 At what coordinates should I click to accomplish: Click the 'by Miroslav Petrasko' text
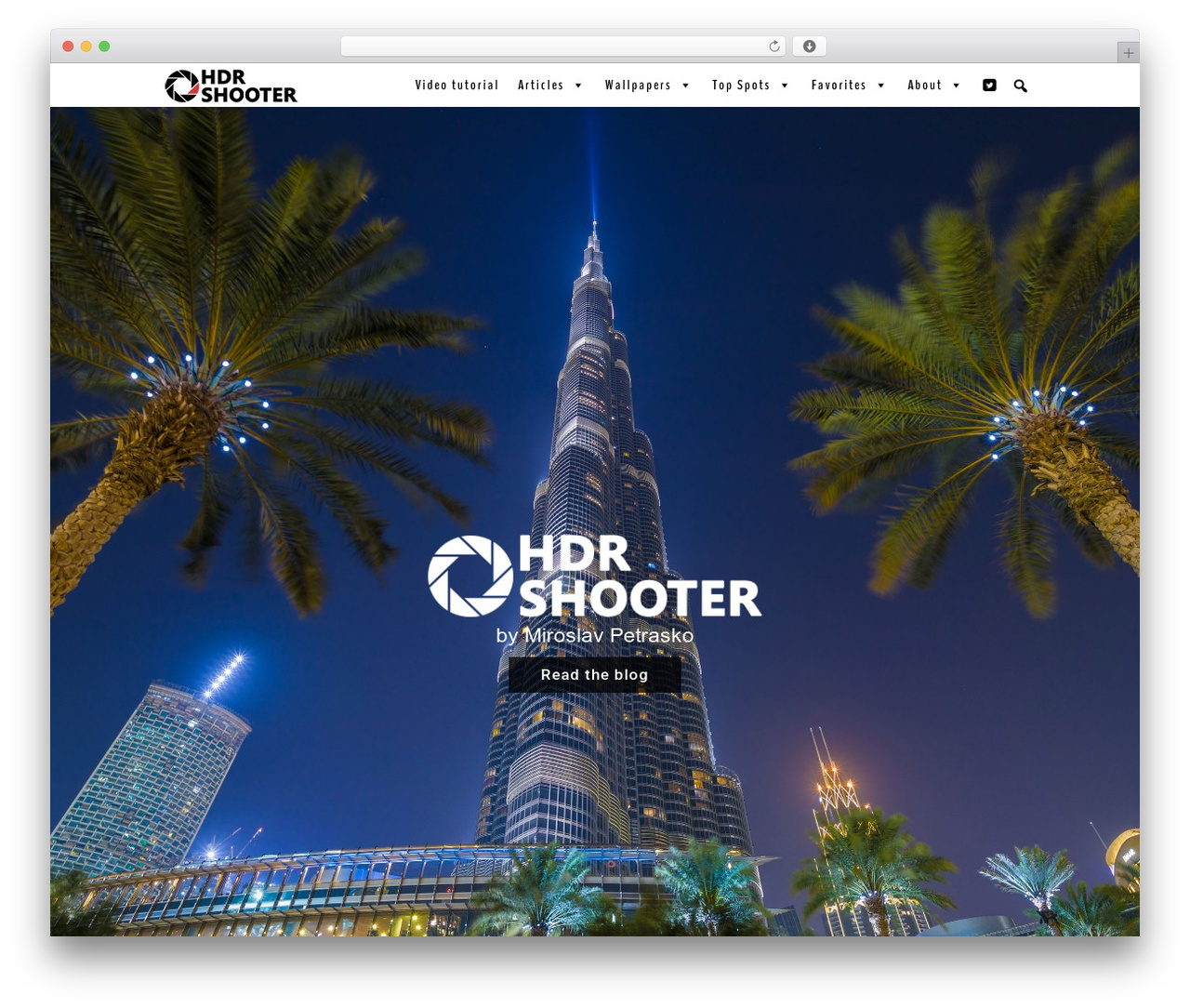[x=595, y=635]
